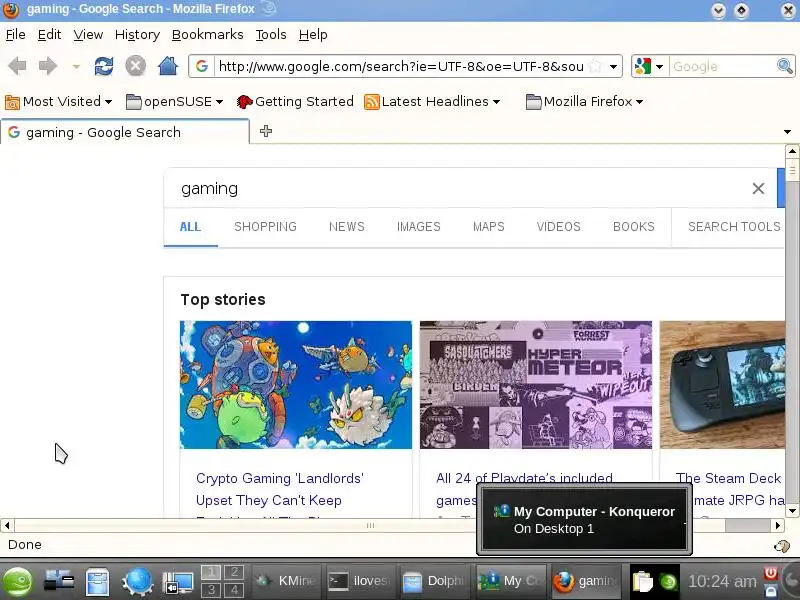Click the status bar icon at the right
The image size is (800, 600).
tap(782, 546)
